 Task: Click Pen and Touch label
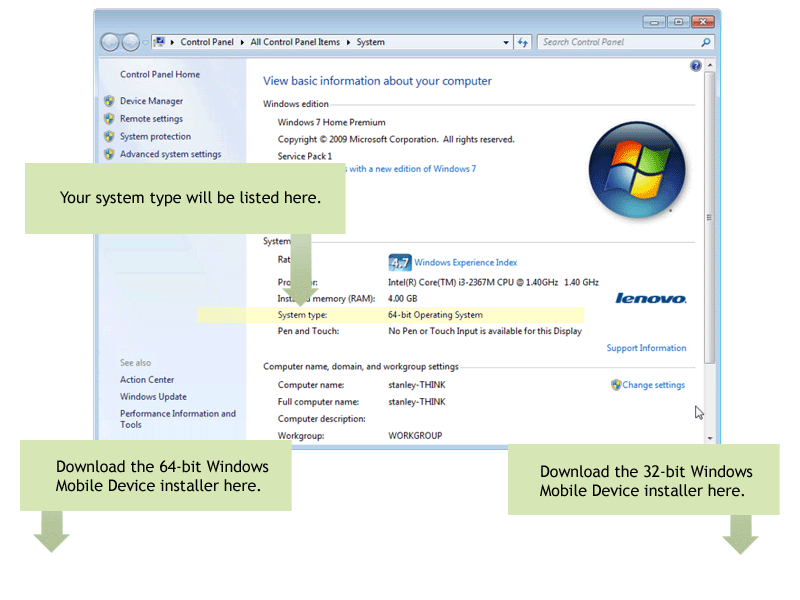tap(308, 331)
